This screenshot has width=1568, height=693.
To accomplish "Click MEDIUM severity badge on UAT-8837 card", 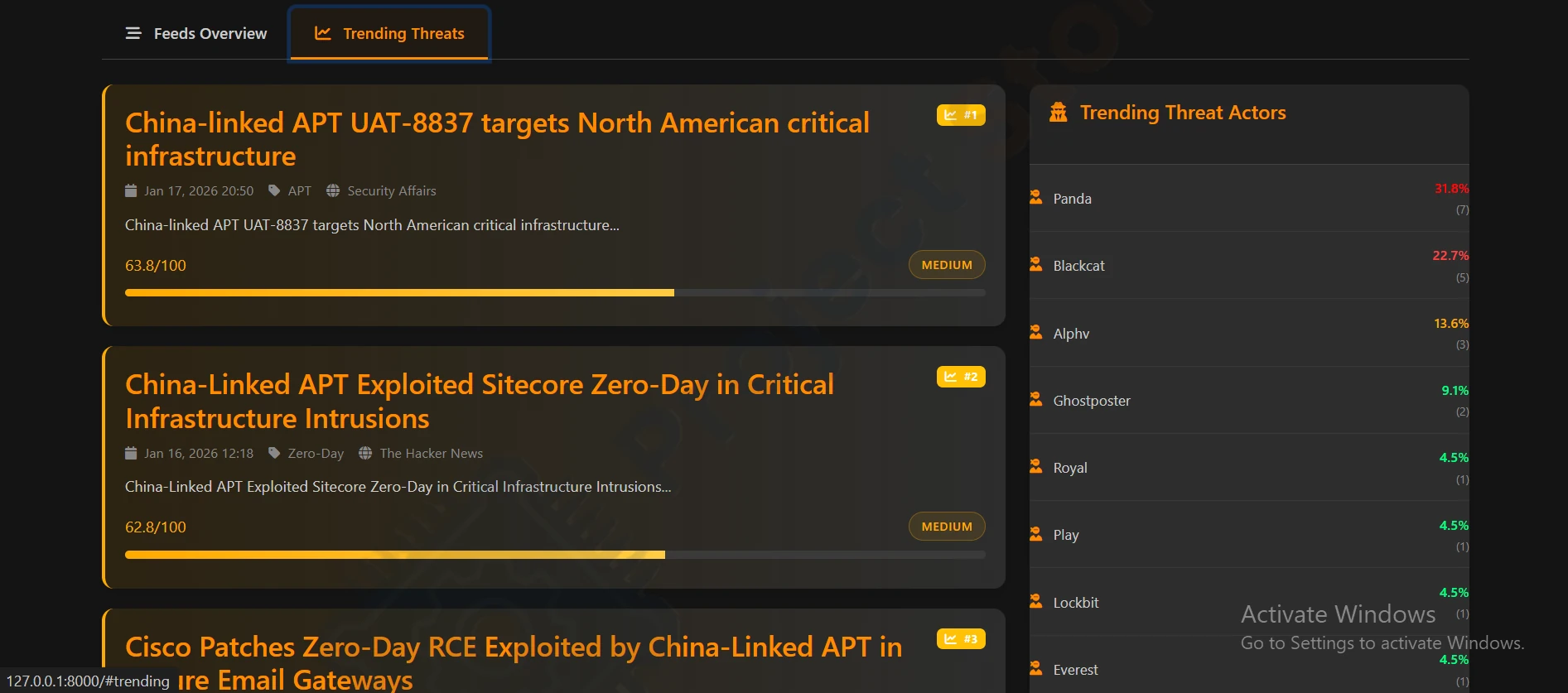I will tap(947, 265).
